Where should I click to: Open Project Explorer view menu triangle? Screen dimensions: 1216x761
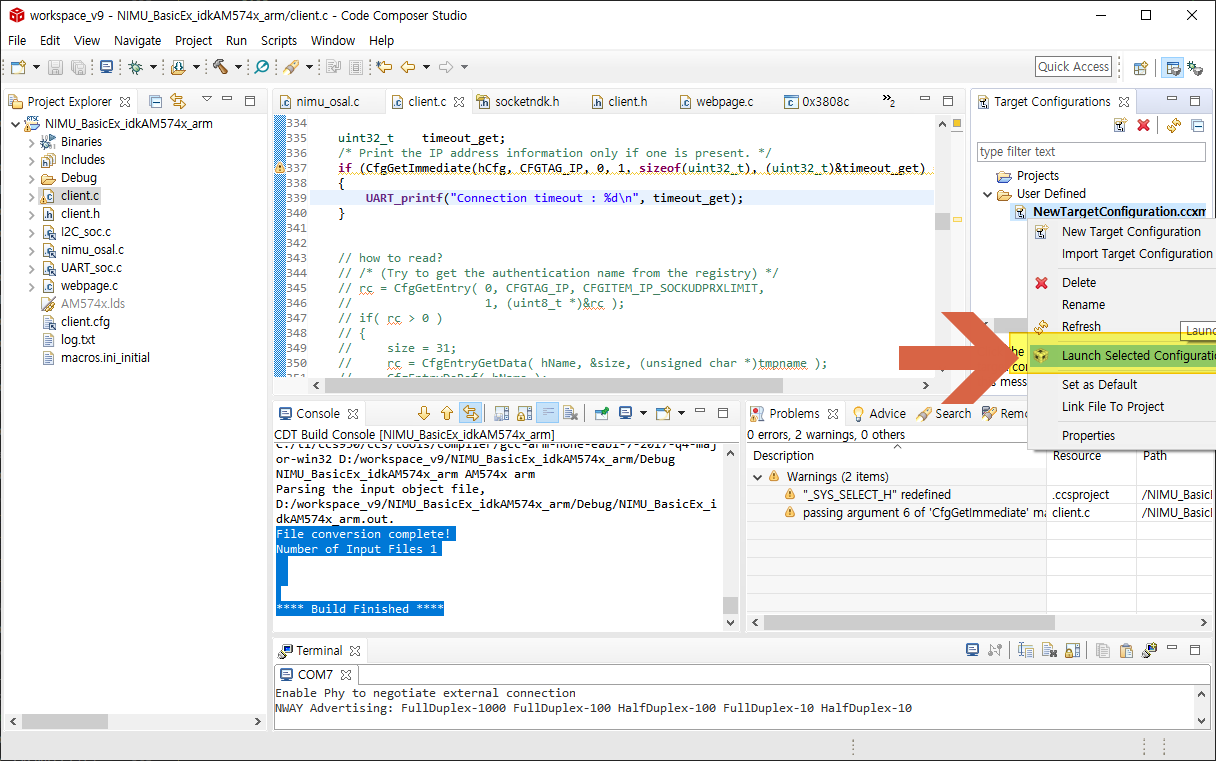206,100
